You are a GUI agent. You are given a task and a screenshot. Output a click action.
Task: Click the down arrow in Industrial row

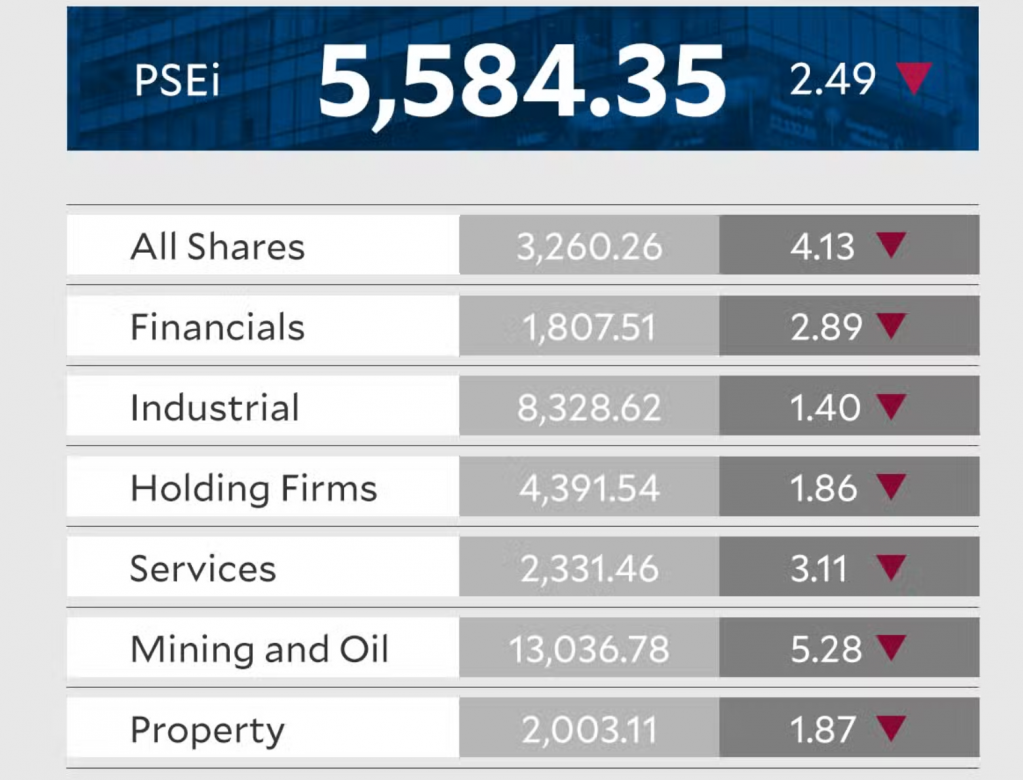tap(890, 406)
